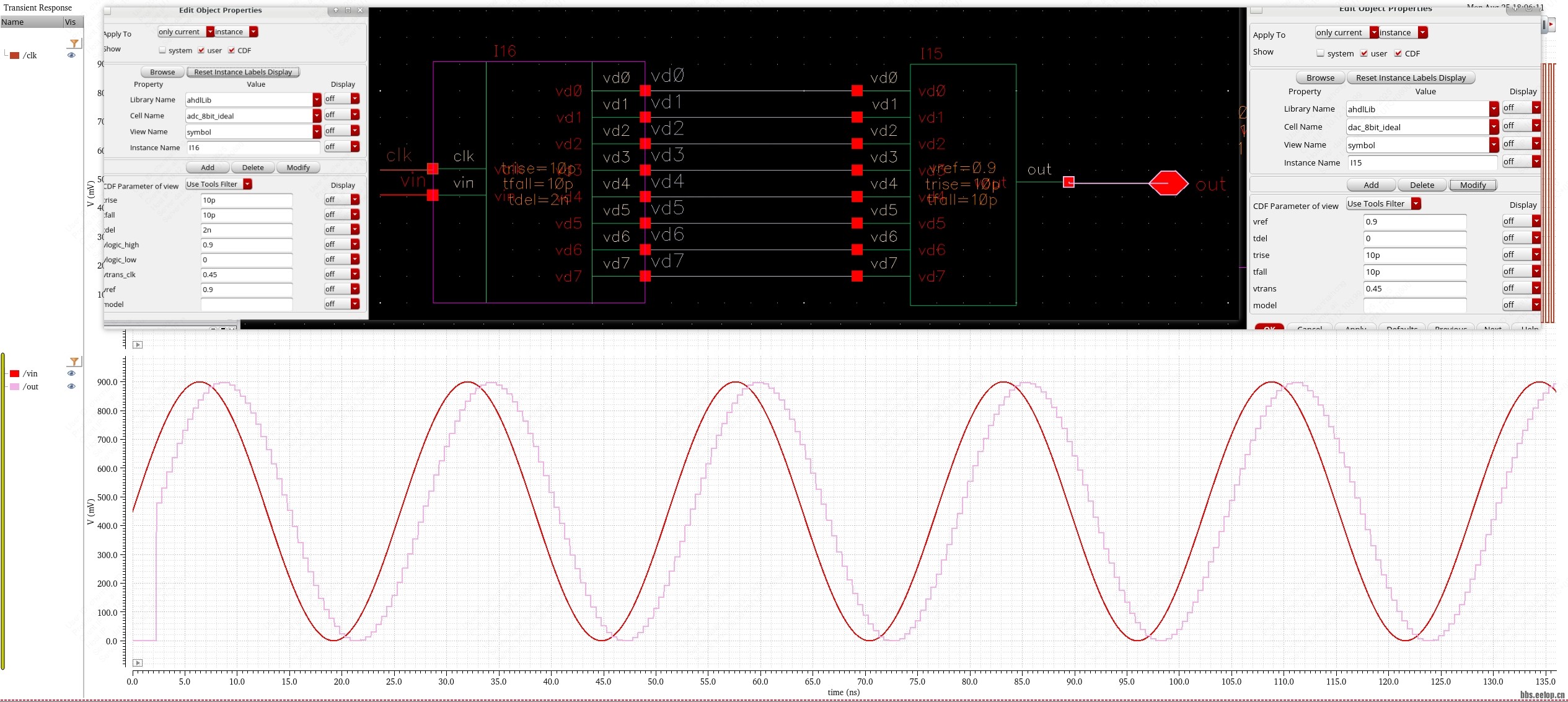Screen dimensions: 1568x702
Task: Click the Transient Response title text
Action: 38,7
